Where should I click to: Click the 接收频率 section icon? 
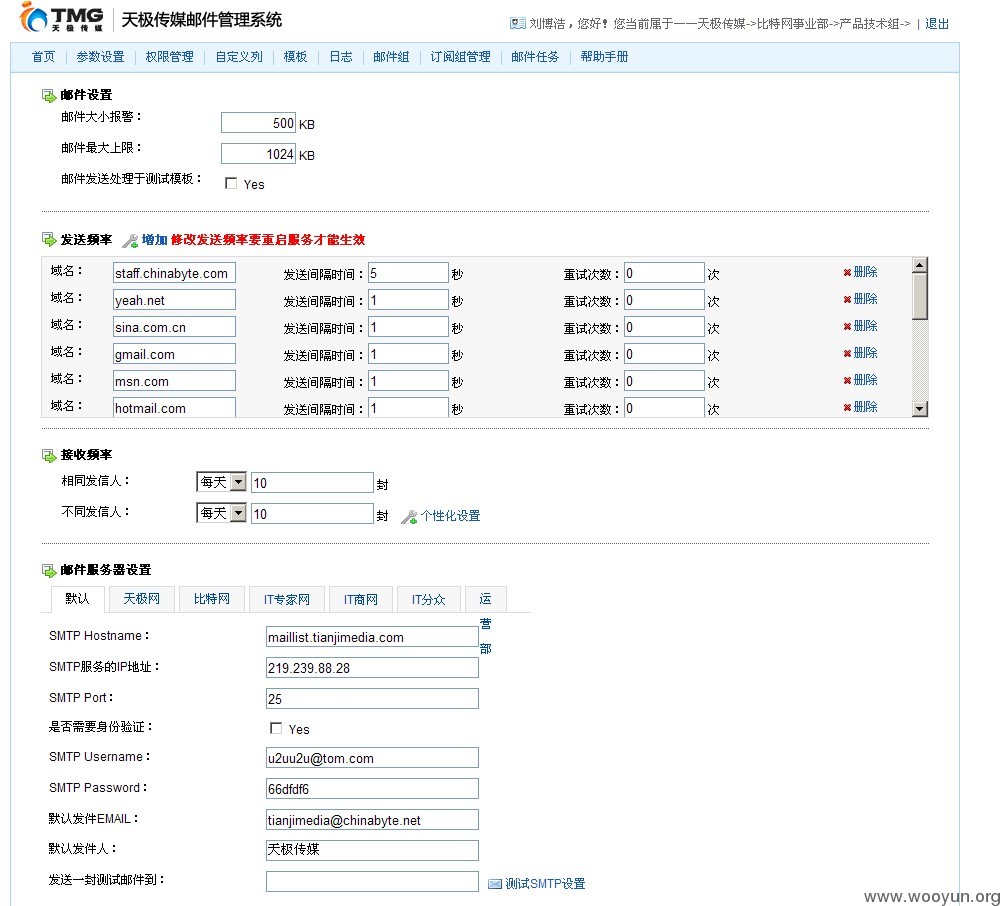click(x=49, y=455)
